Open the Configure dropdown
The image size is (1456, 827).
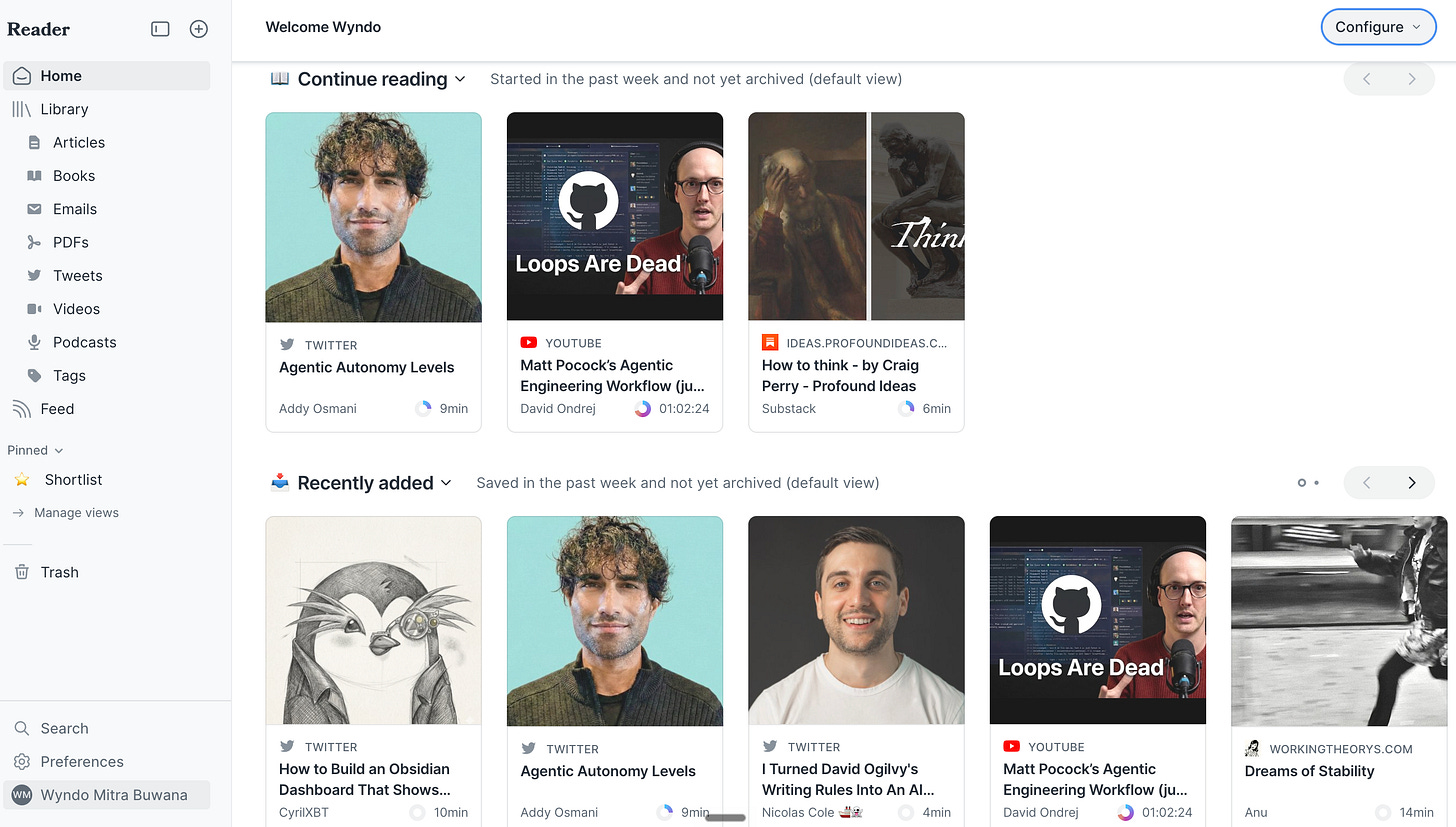(1378, 27)
